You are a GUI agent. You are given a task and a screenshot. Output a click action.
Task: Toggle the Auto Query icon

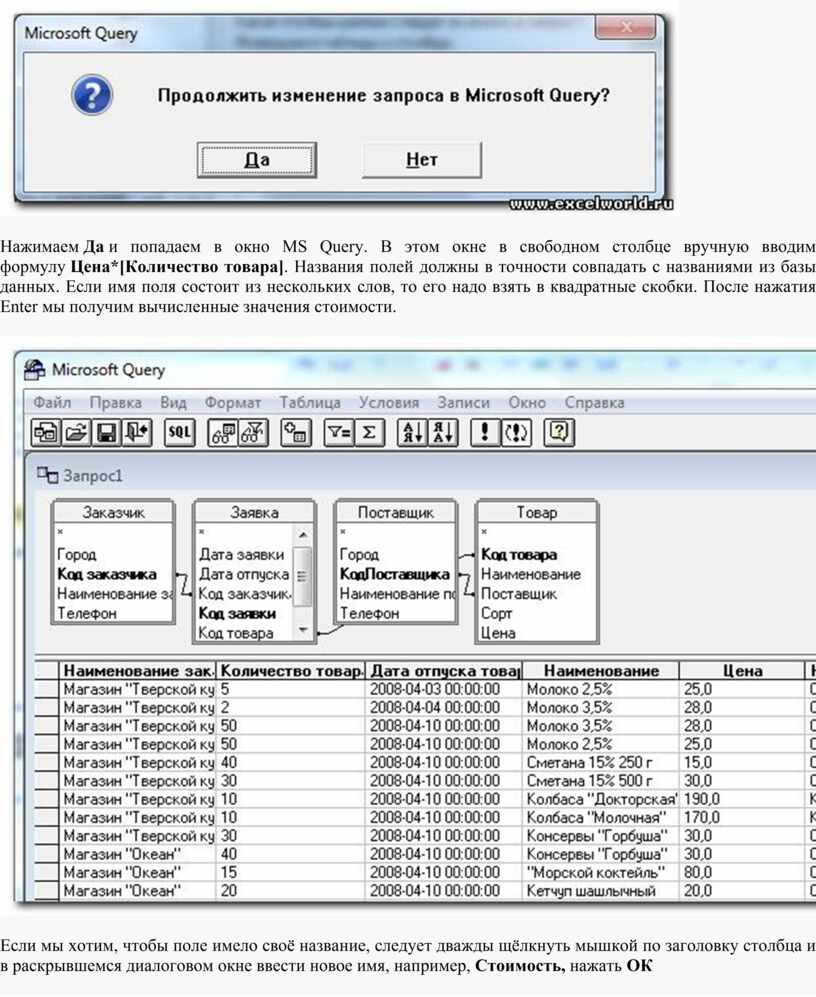[516, 433]
